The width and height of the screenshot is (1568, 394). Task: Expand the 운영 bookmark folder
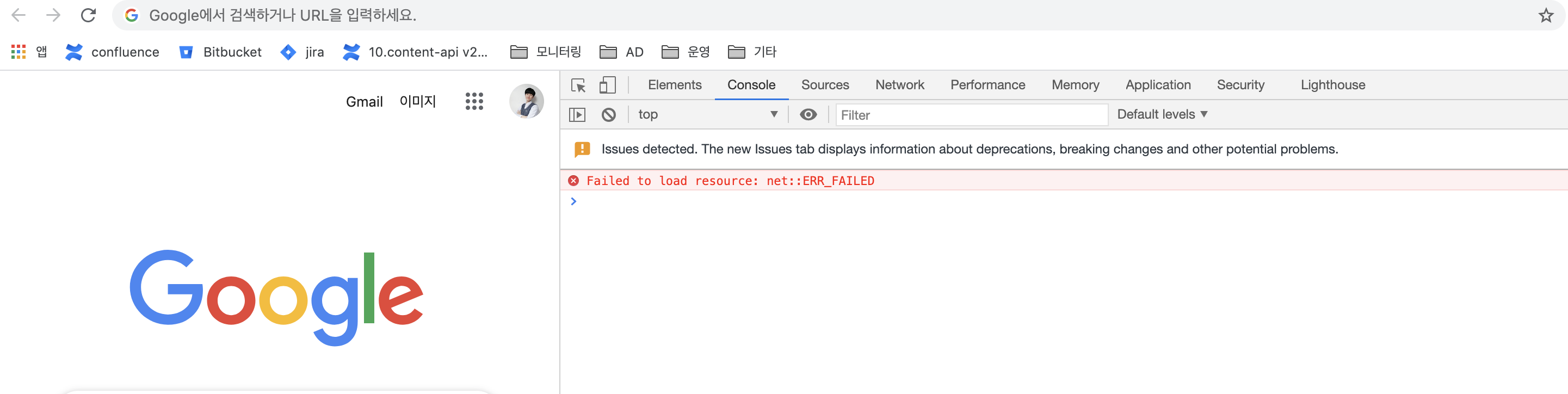[x=686, y=52]
